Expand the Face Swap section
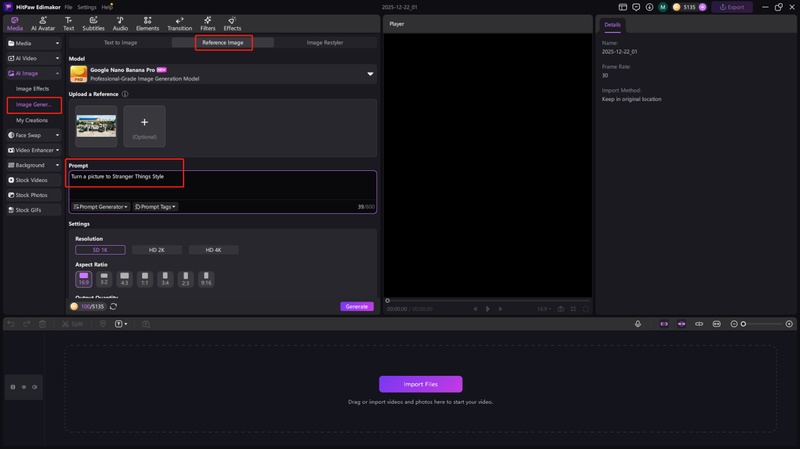The width and height of the screenshot is (800, 449). pos(34,135)
